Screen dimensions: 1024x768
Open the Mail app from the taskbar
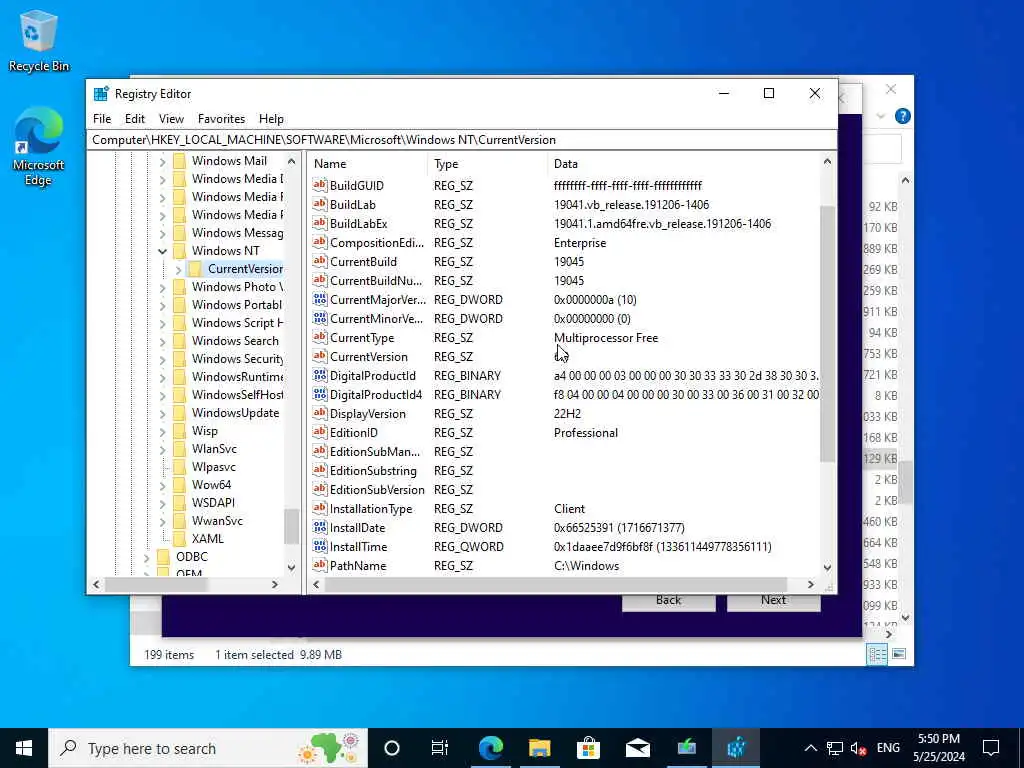tap(637, 748)
